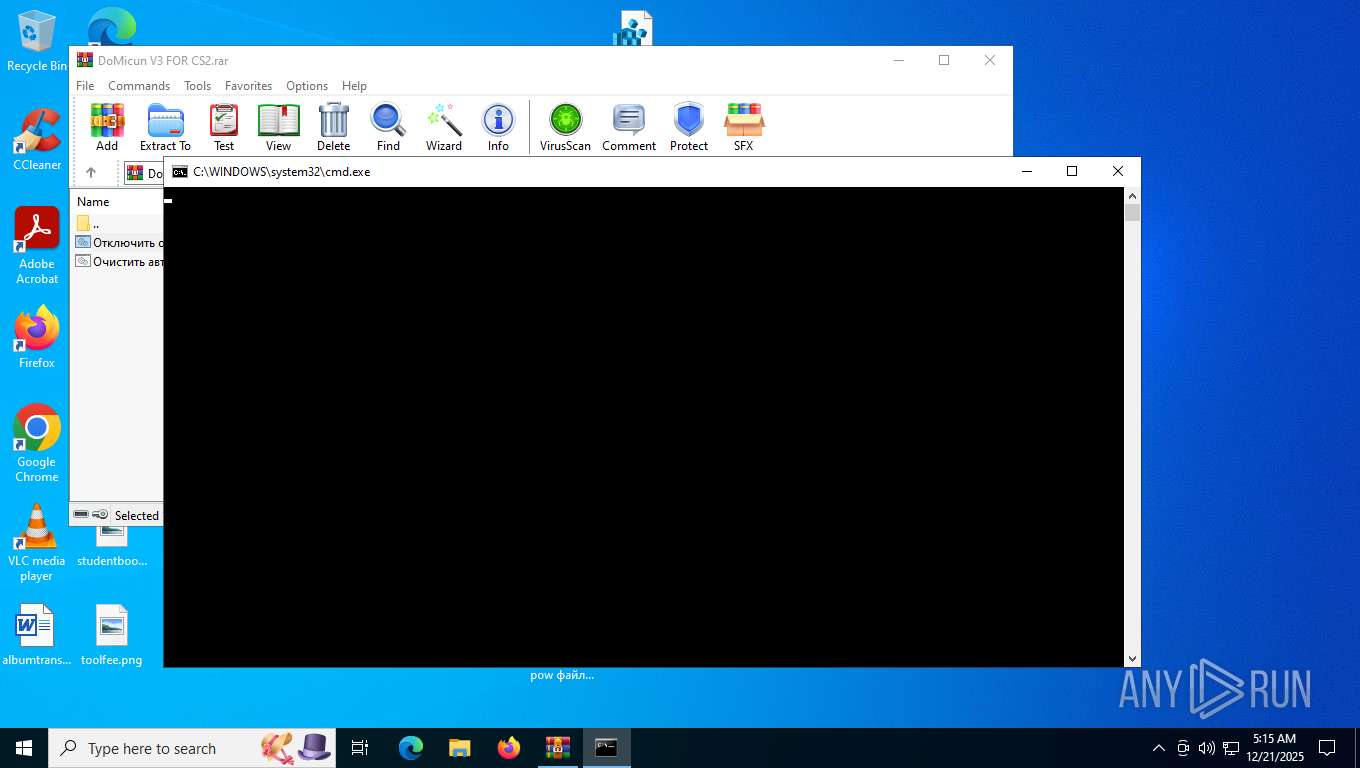1360x768 pixels.
Task: Open File Explorer from the taskbar
Action: [x=459, y=748]
